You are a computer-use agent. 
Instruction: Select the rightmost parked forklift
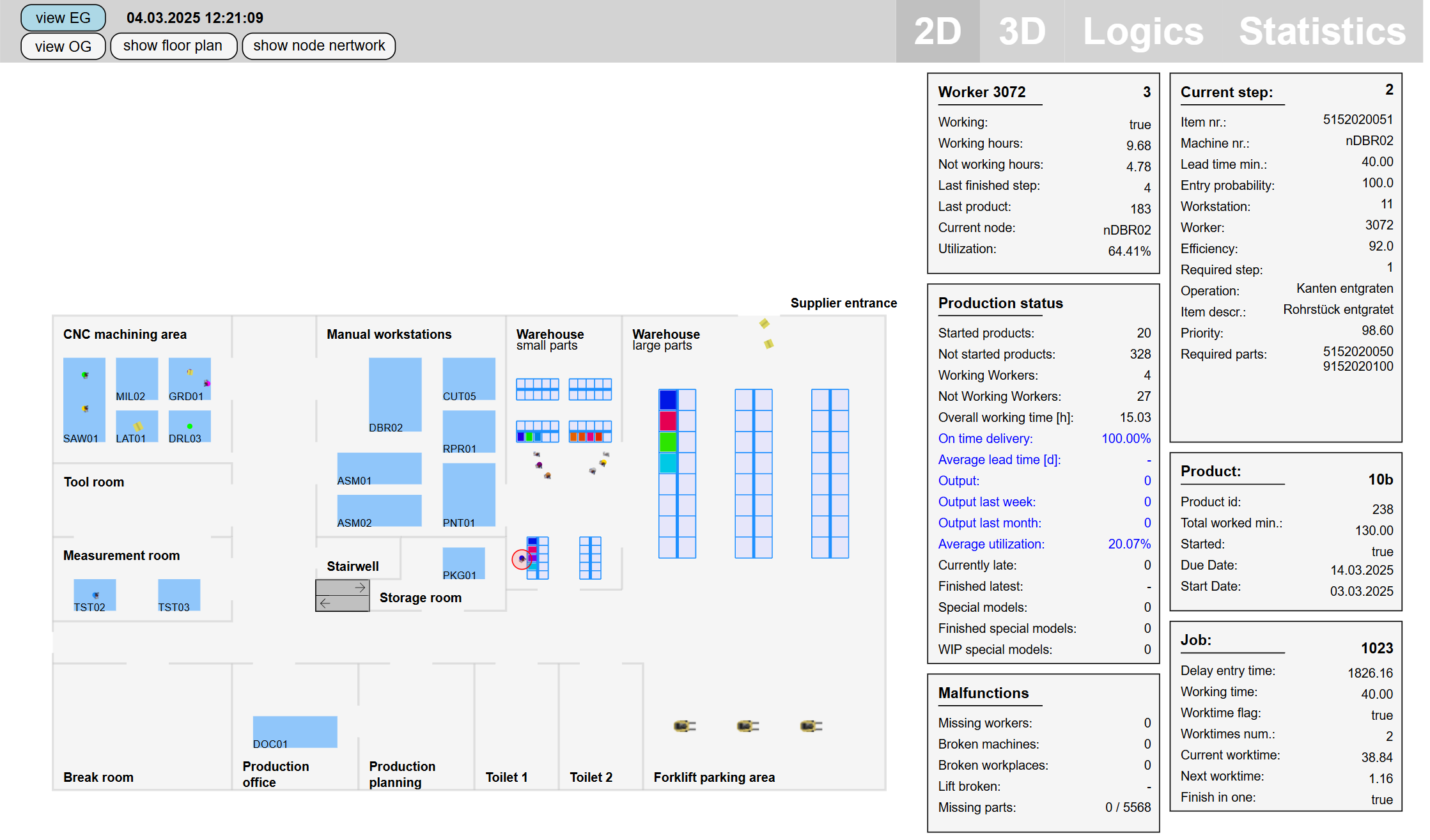[x=811, y=726]
